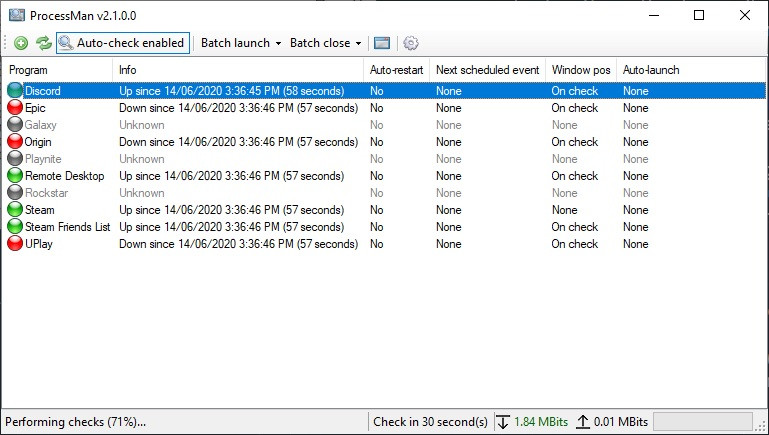
Task: Click Origin's 'Down since' info text
Action: point(238,142)
